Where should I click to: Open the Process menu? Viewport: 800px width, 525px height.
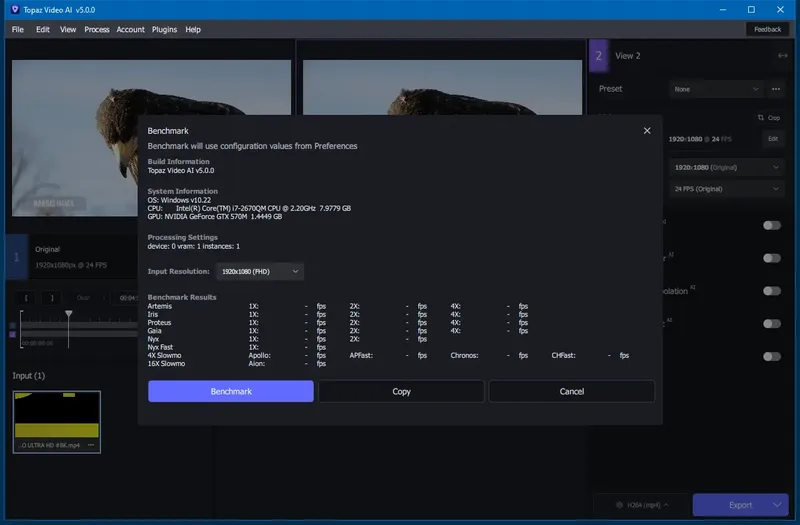coord(97,30)
